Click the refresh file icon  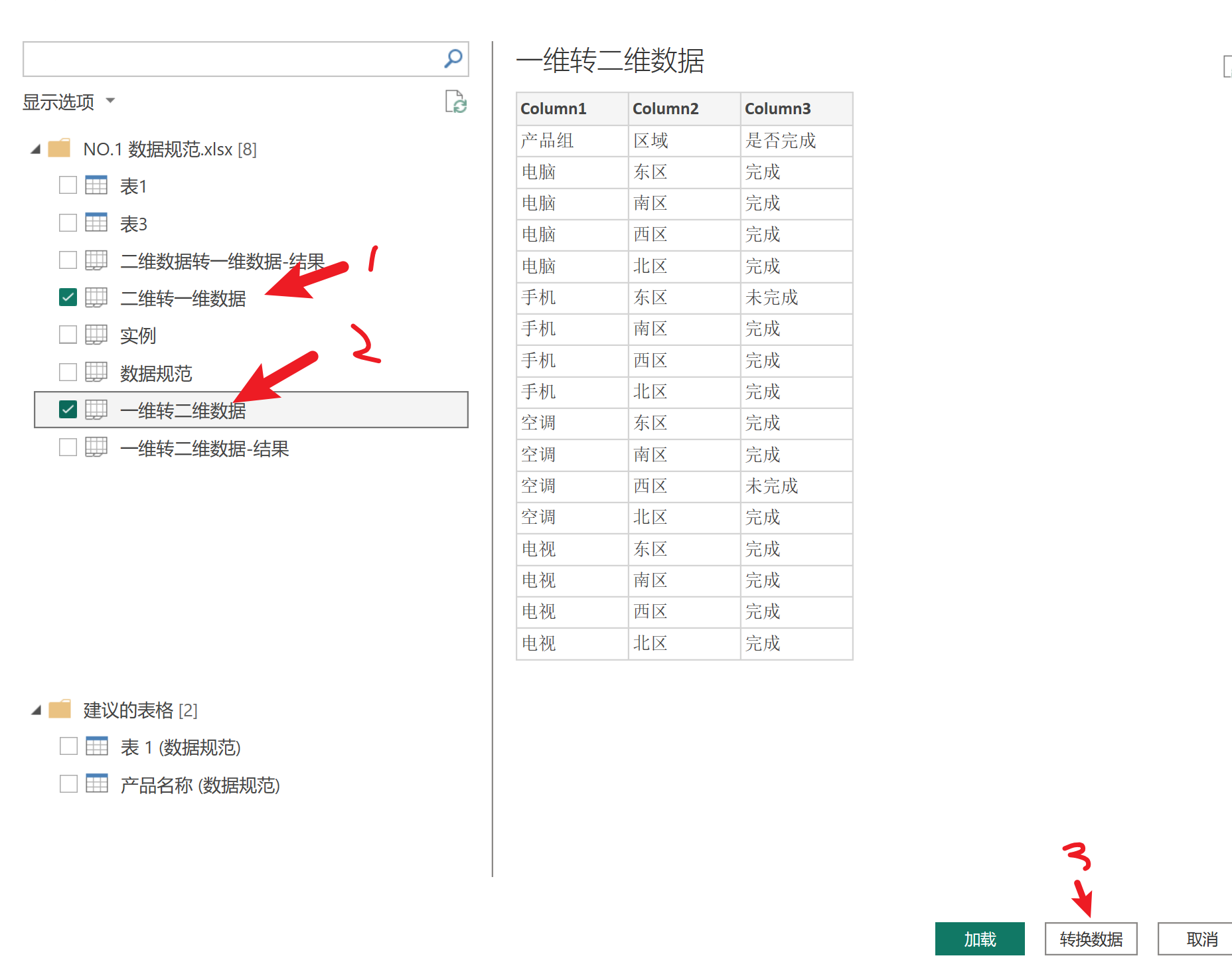pos(455,102)
